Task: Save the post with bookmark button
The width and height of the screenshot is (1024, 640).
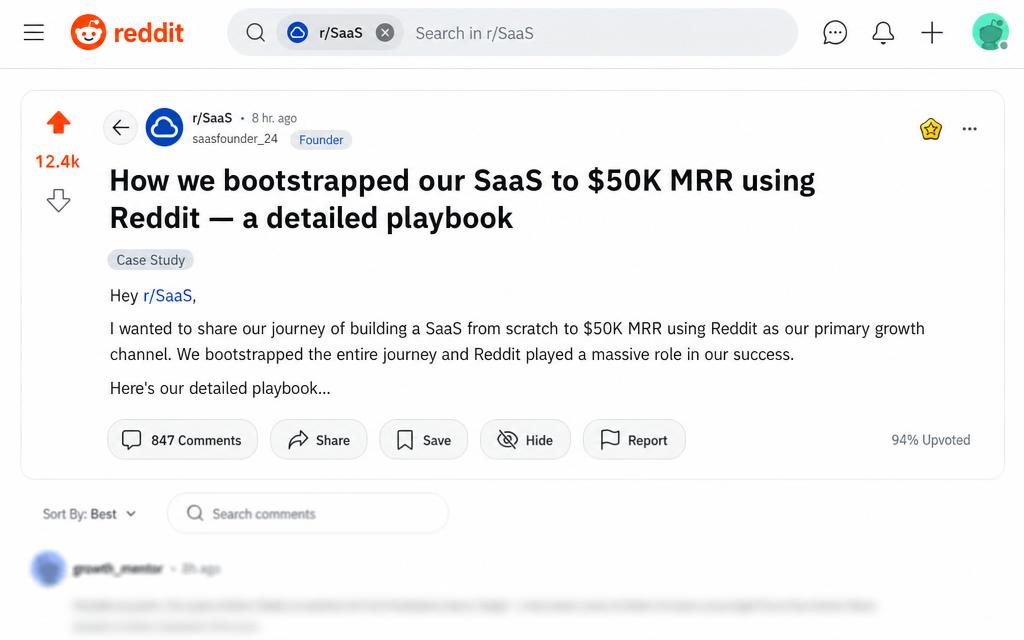Action: click(x=423, y=440)
